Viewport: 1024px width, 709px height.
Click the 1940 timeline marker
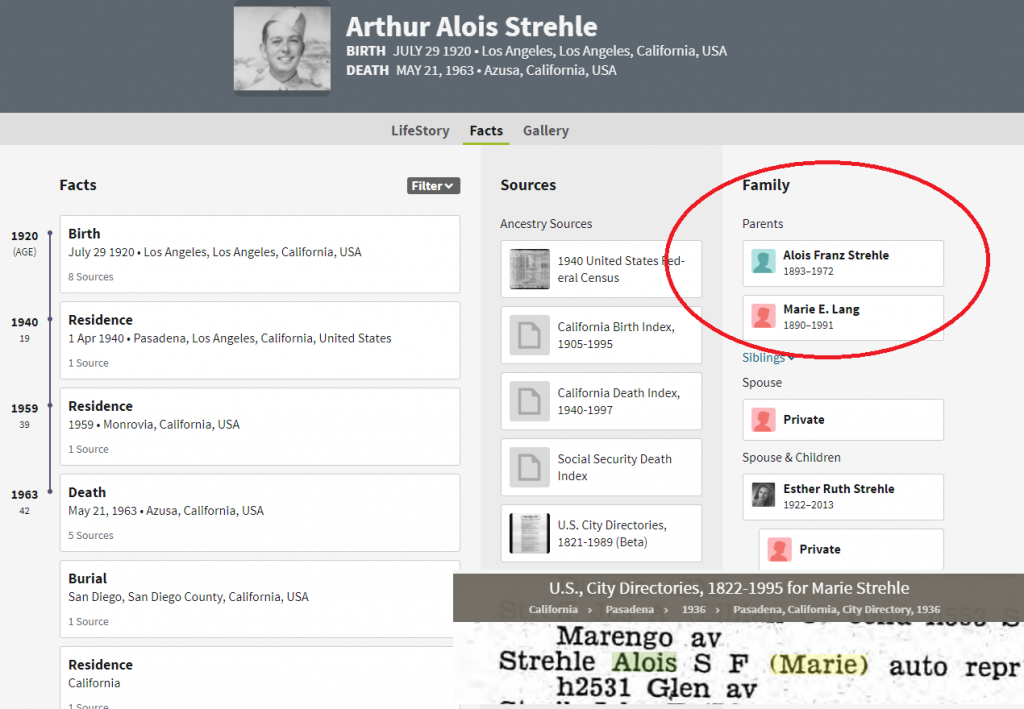[x=50, y=322]
